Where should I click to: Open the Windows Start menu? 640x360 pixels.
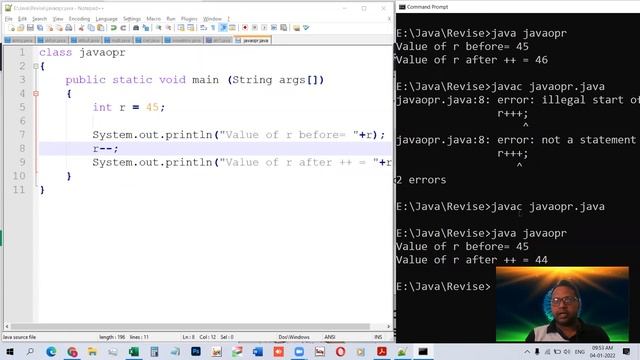(x=9, y=351)
